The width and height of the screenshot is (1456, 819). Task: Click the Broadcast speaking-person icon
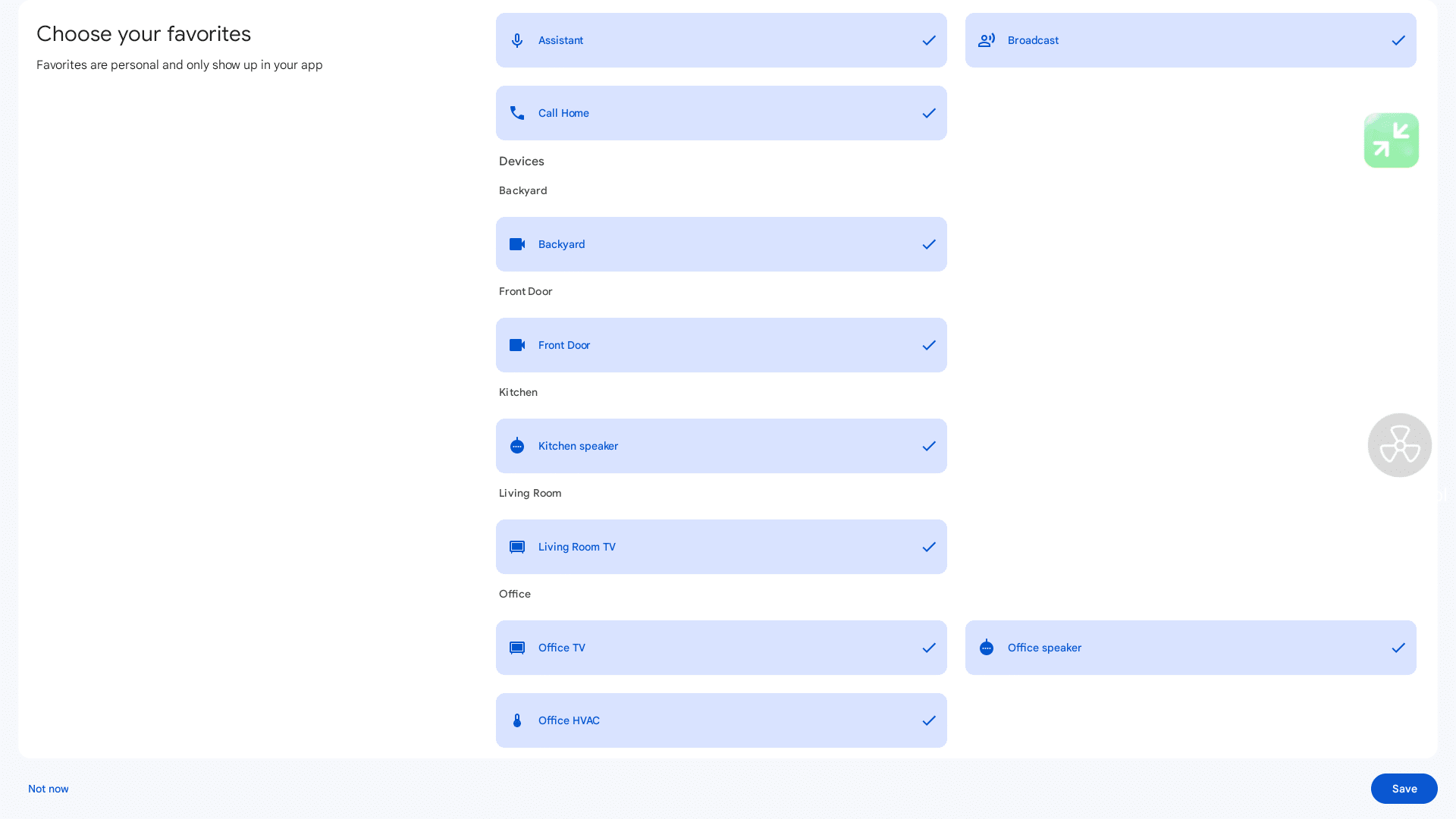click(x=987, y=40)
